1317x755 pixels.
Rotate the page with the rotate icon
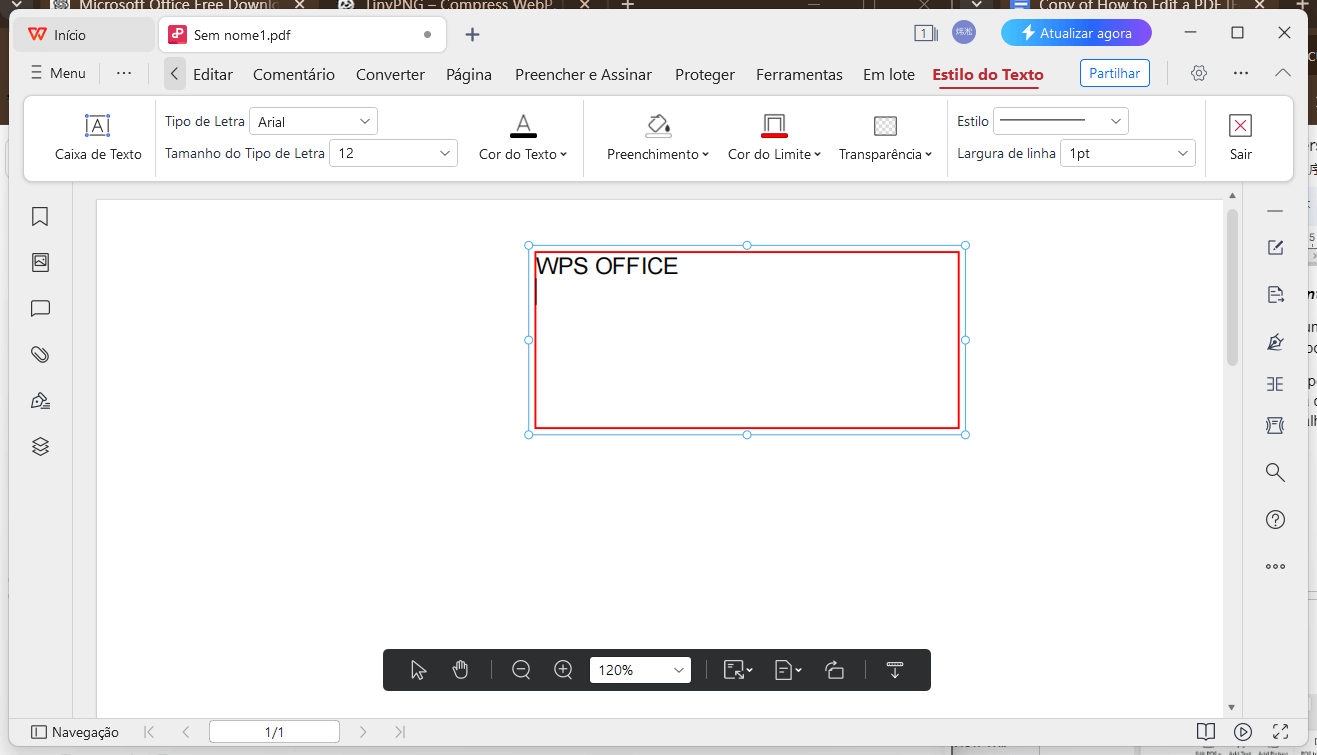click(x=835, y=670)
